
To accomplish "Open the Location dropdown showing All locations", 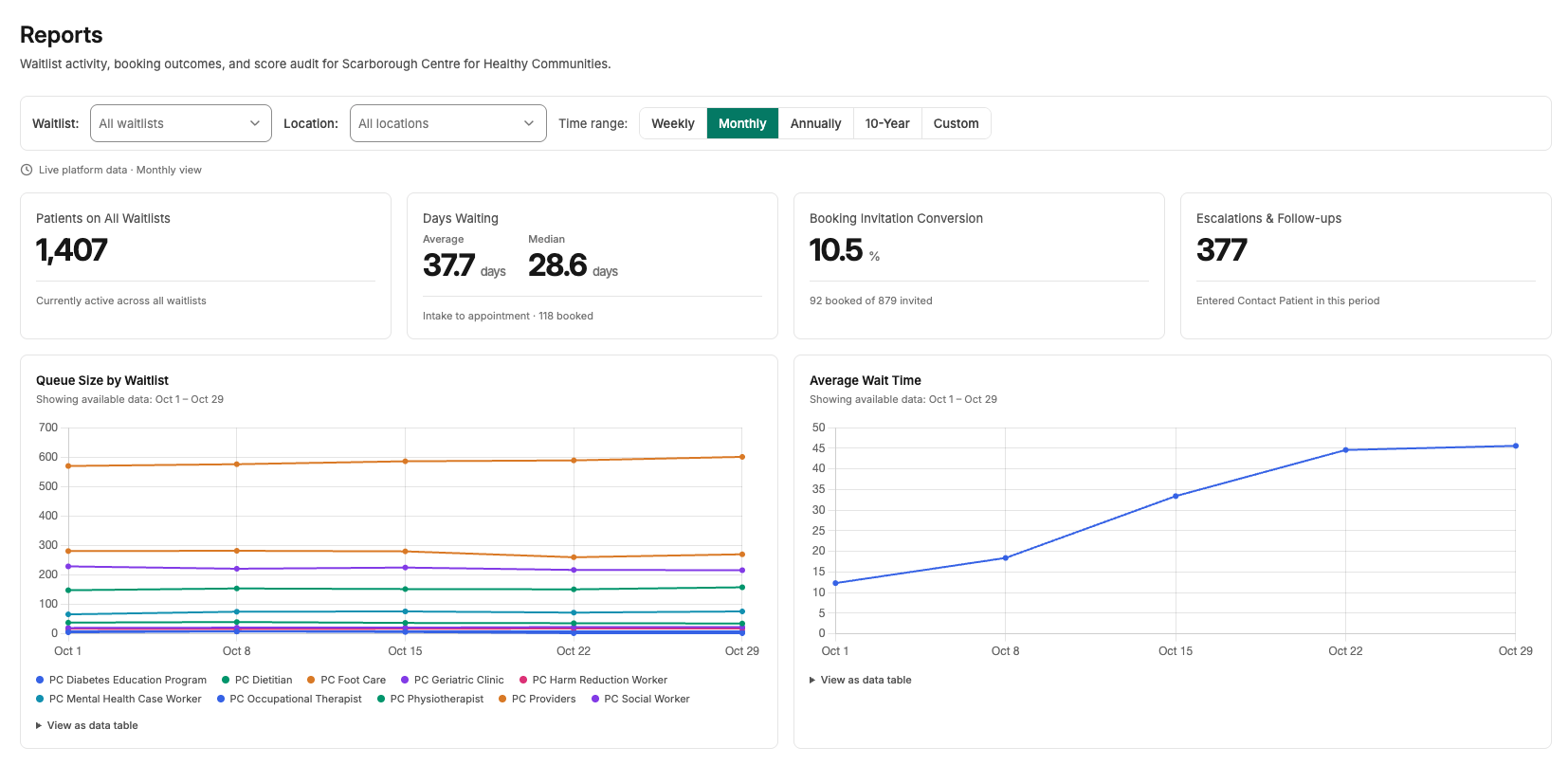I will click(x=448, y=123).
